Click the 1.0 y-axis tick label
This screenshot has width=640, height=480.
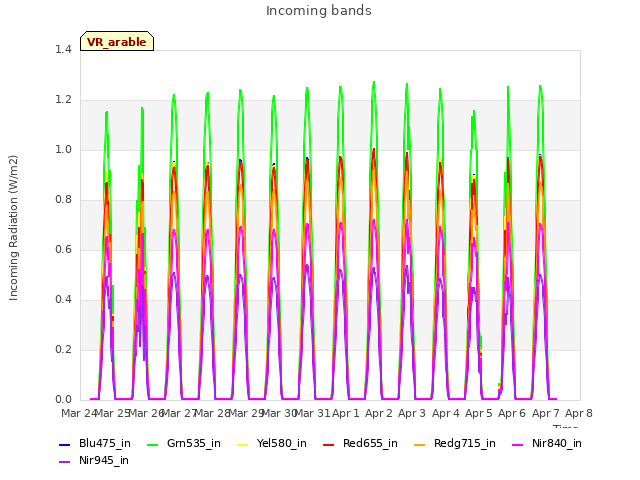pyautogui.click(x=63, y=150)
